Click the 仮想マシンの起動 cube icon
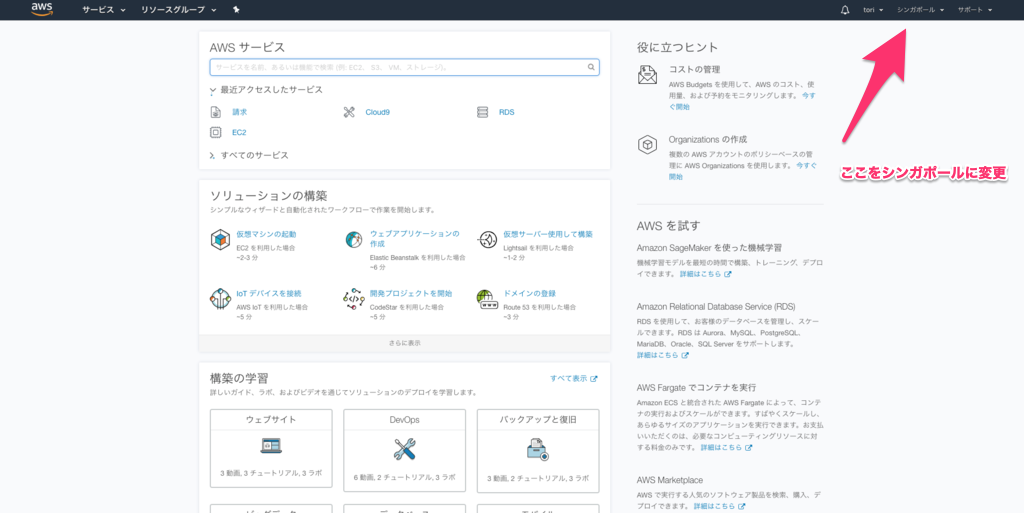Screen dimensions: 1024x513 tap(221, 240)
